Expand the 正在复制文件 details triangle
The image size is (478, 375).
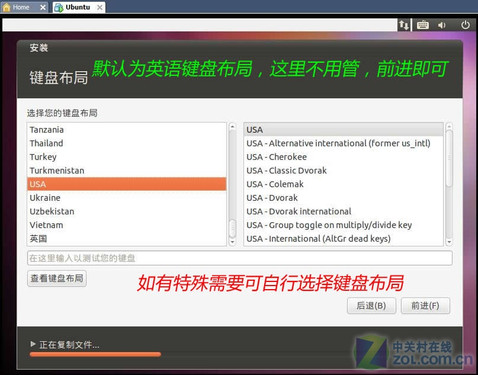(33, 344)
